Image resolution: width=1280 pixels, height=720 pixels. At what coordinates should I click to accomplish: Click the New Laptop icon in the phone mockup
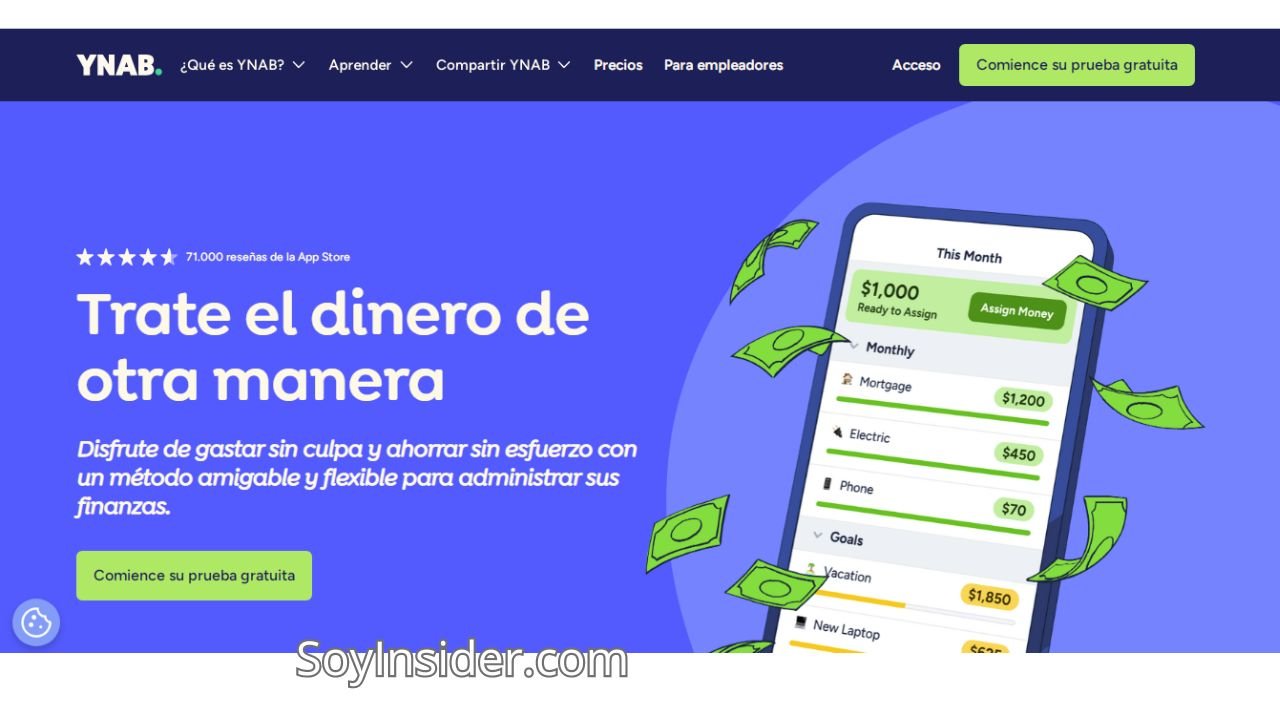pyautogui.click(x=800, y=622)
